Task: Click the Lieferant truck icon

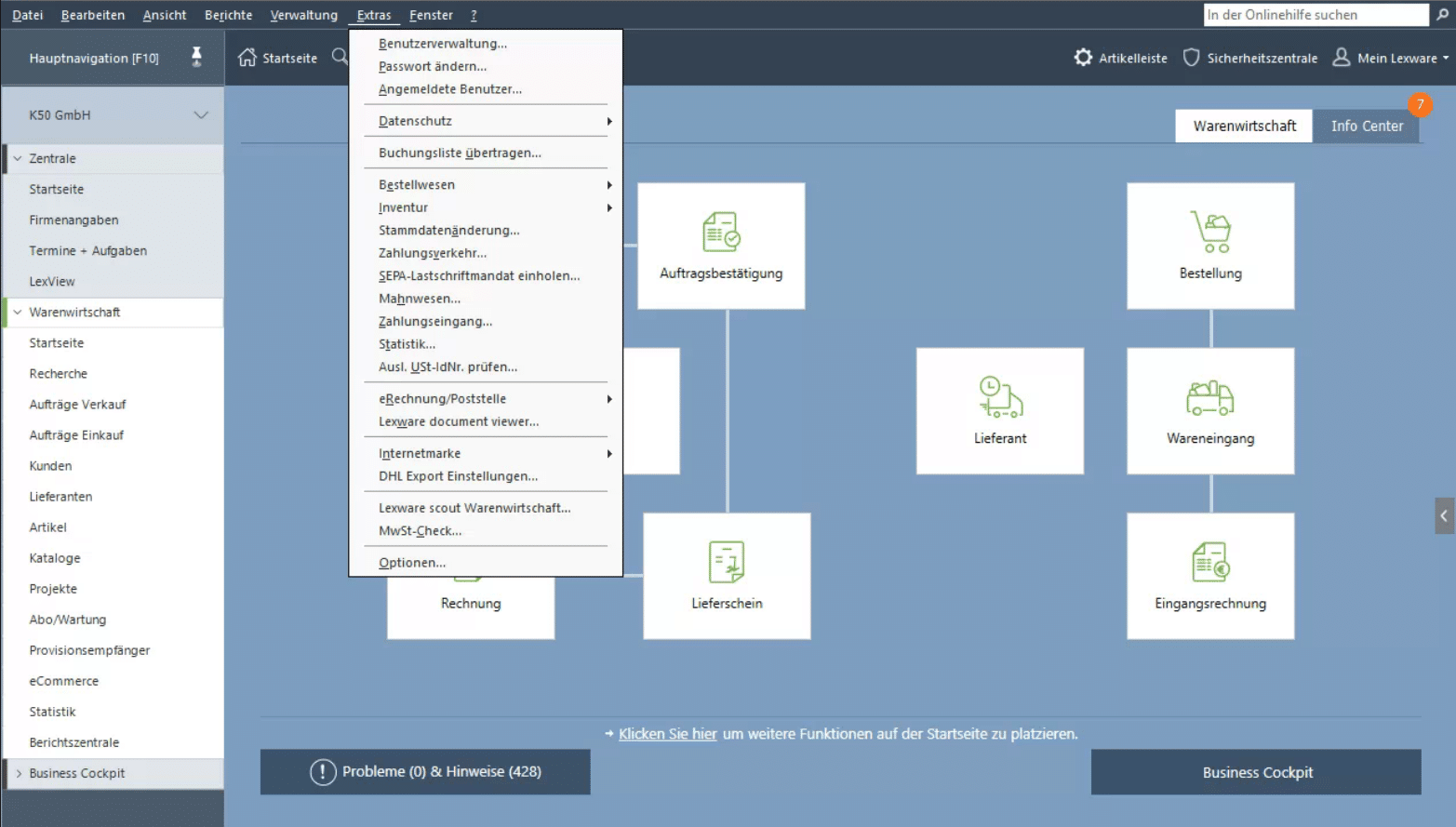Action: point(1000,397)
